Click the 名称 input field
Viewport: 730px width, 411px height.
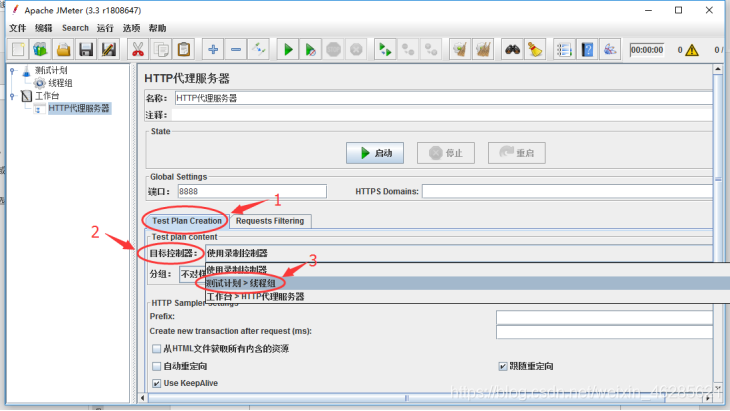pyautogui.click(x=444, y=98)
